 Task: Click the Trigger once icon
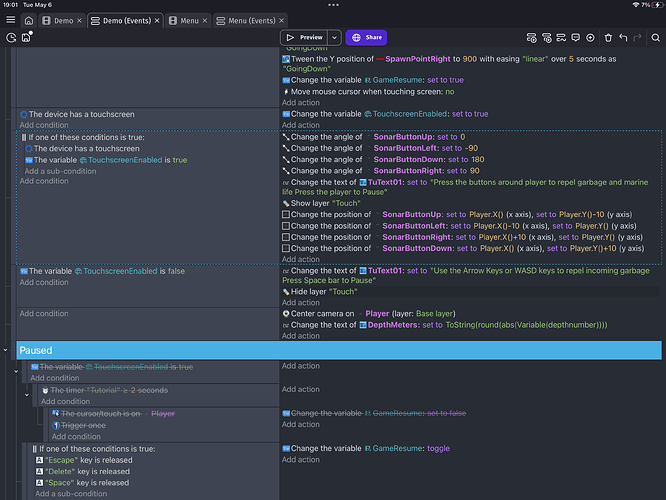click(56, 425)
